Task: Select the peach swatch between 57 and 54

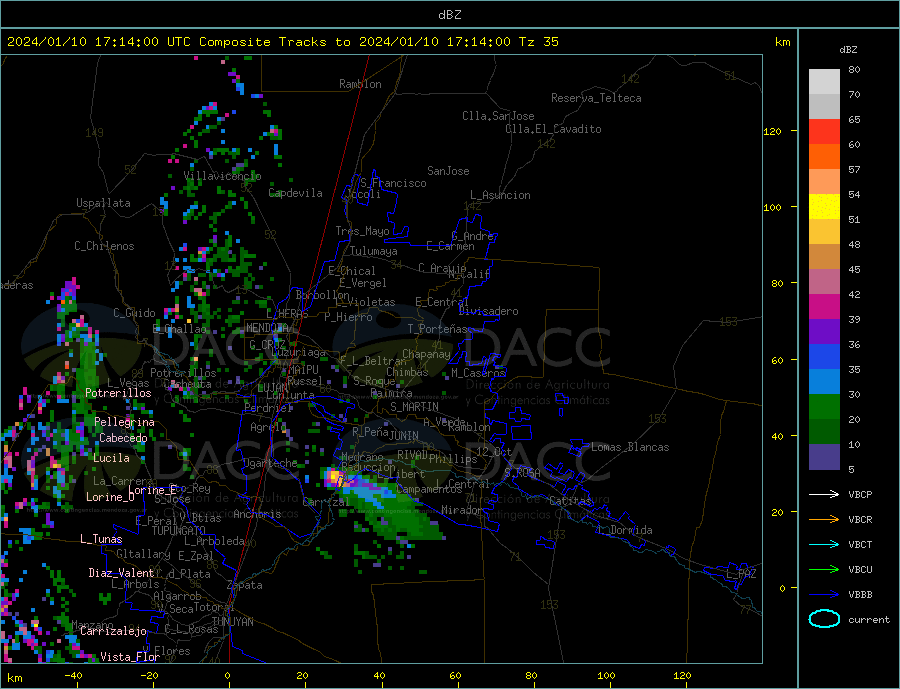Action: 824,181
